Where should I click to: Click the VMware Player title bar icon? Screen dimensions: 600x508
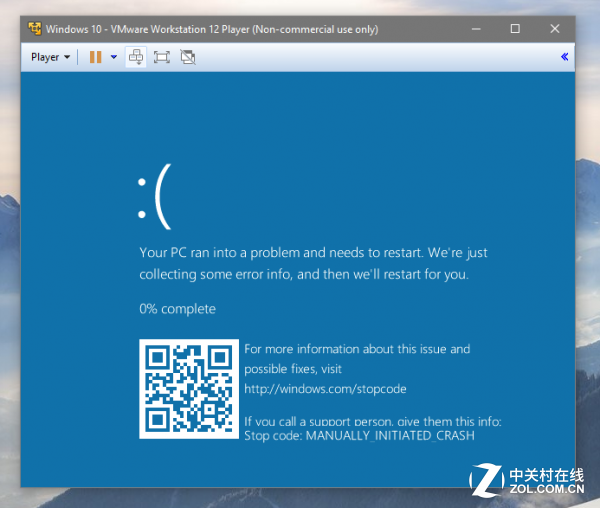point(35,29)
